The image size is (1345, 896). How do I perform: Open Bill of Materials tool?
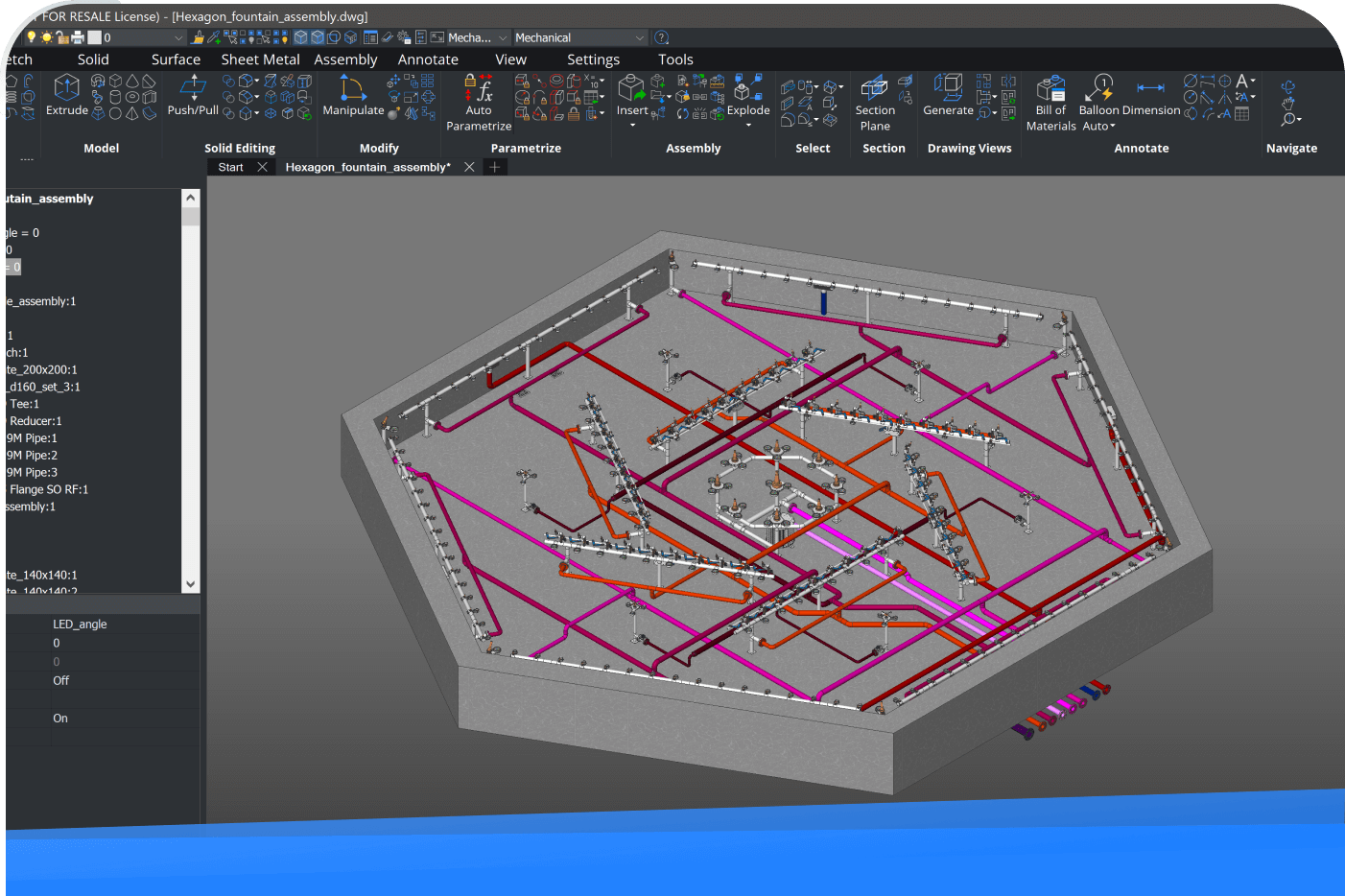point(1050,103)
